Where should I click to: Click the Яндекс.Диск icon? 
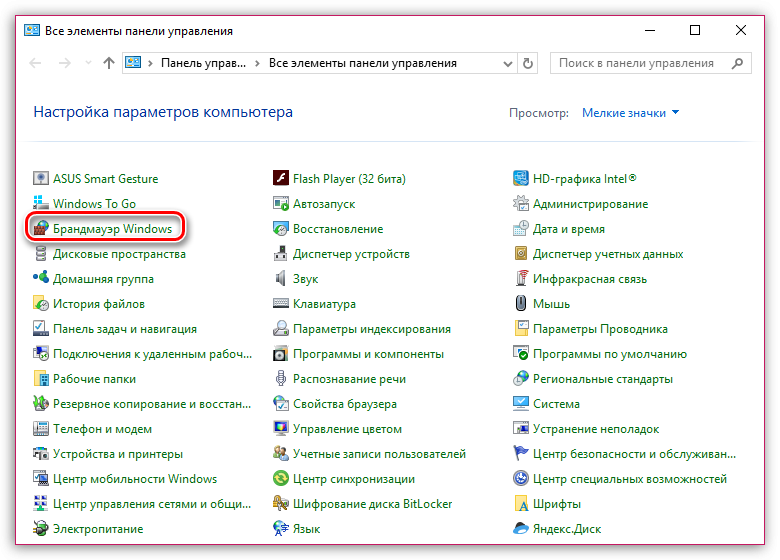coord(521,529)
